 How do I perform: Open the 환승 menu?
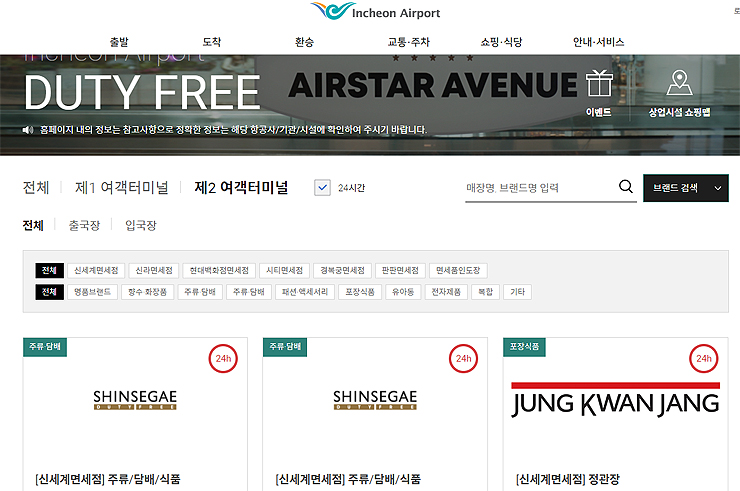(304, 42)
